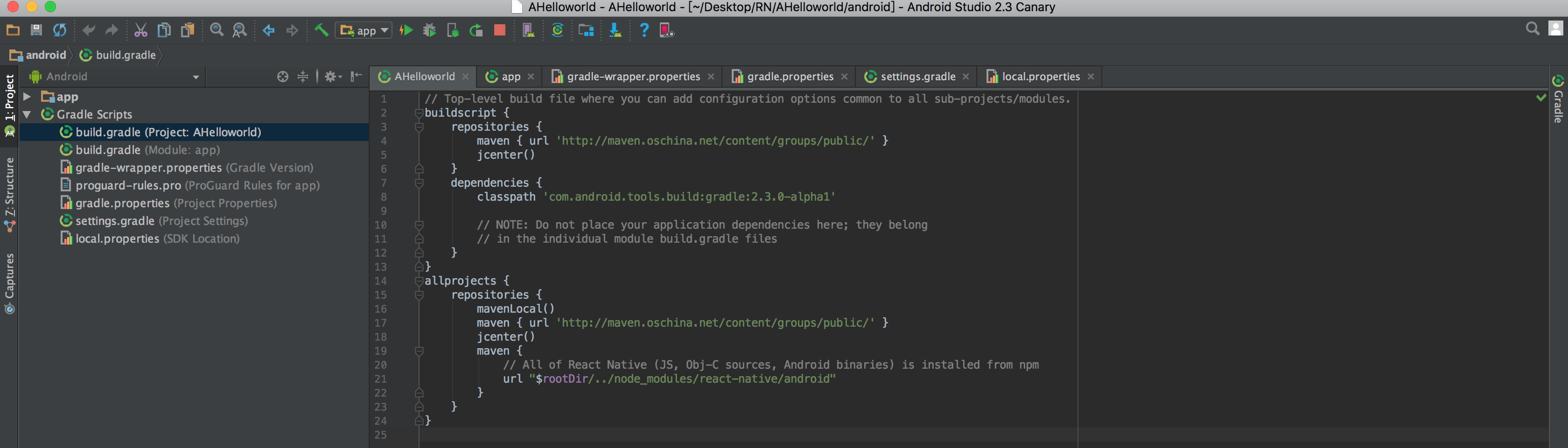
Task: Sync project with Gradle files
Action: pos(558,29)
